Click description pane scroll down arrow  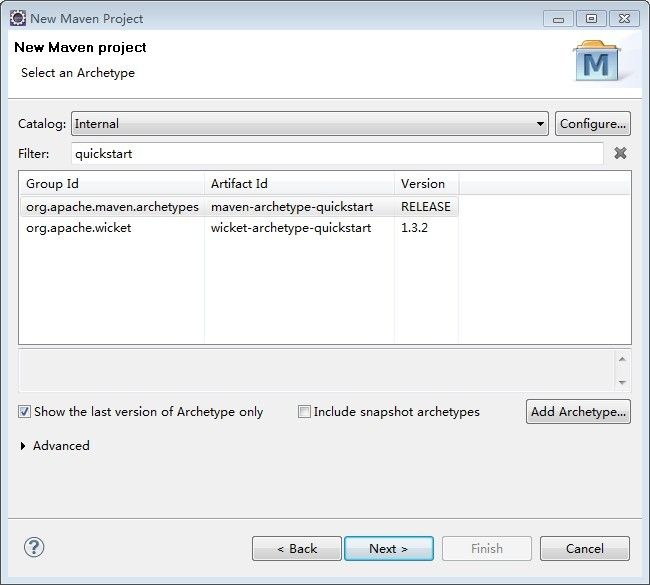coord(622,382)
